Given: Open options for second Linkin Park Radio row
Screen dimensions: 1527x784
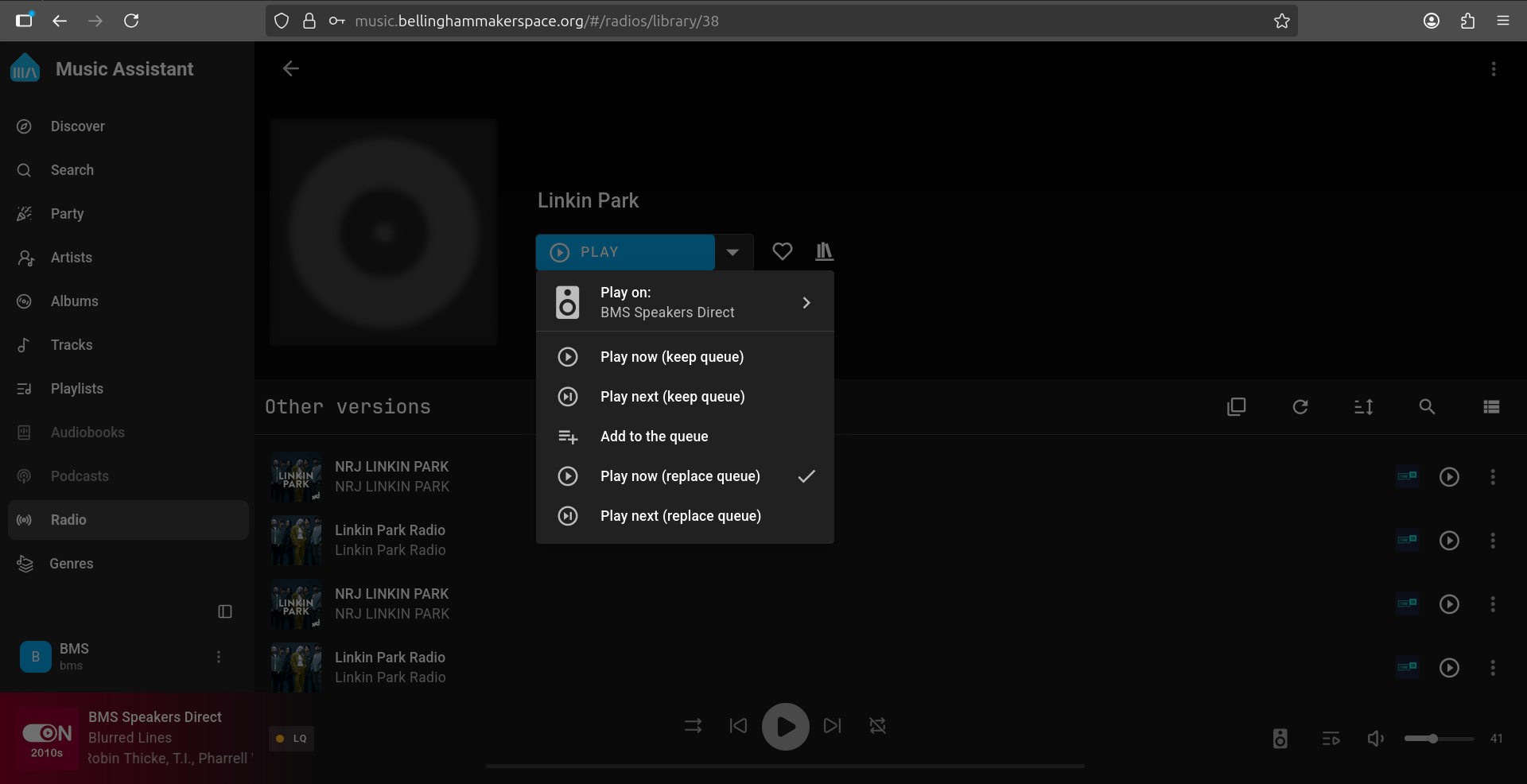Looking at the screenshot, I should (1493, 667).
